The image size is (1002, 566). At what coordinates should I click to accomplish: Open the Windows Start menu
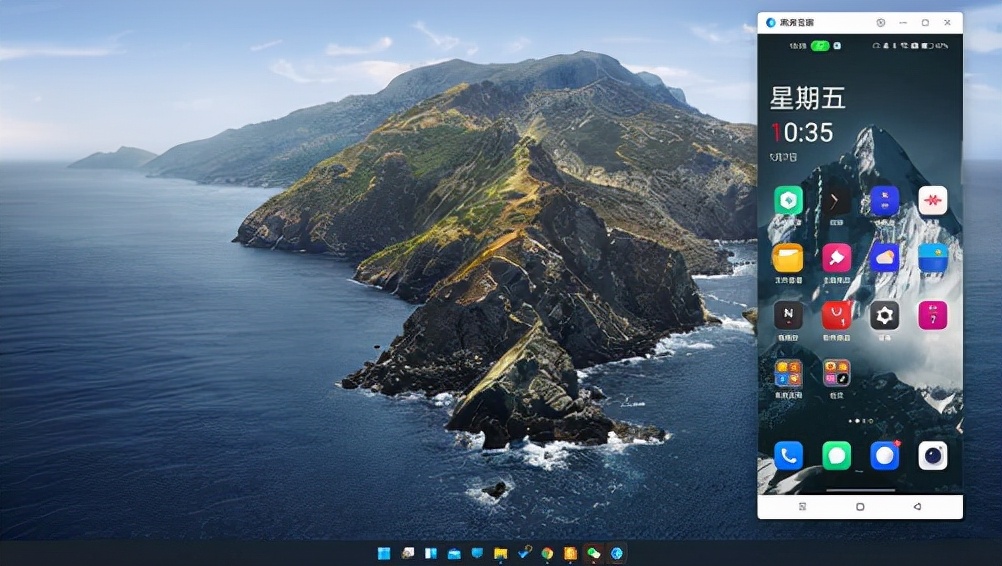(384, 553)
